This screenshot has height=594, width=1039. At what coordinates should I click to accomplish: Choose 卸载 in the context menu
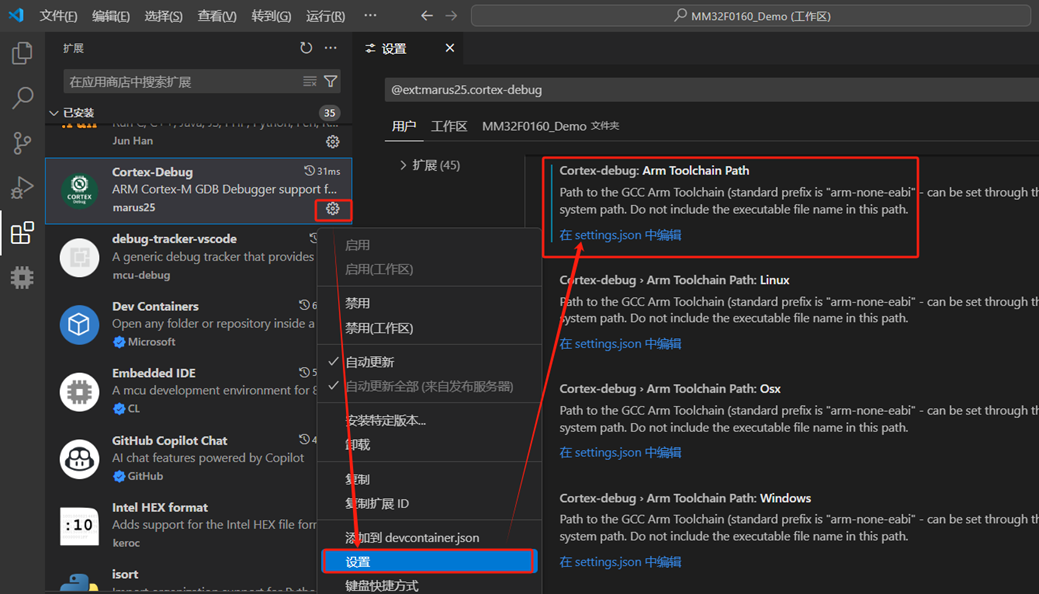click(357, 445)
